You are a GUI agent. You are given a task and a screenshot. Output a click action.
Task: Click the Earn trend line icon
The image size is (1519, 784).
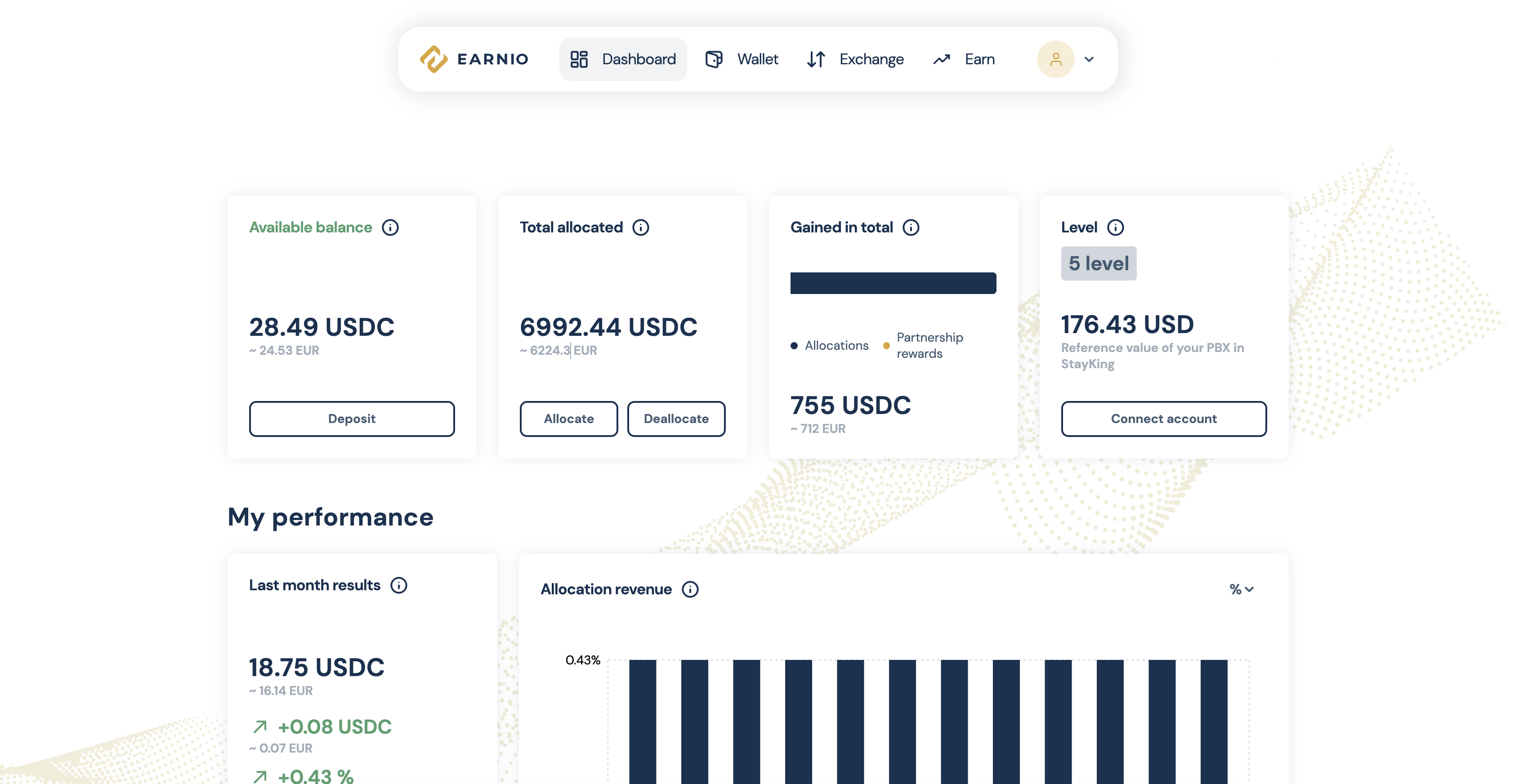pos(942,59)
